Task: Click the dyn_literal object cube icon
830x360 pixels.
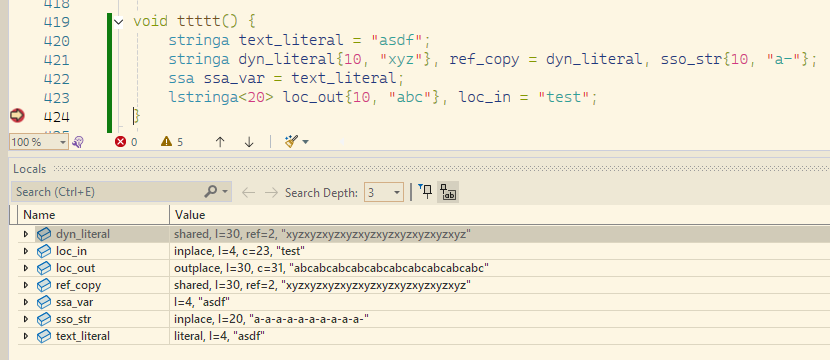Action: 44,233
